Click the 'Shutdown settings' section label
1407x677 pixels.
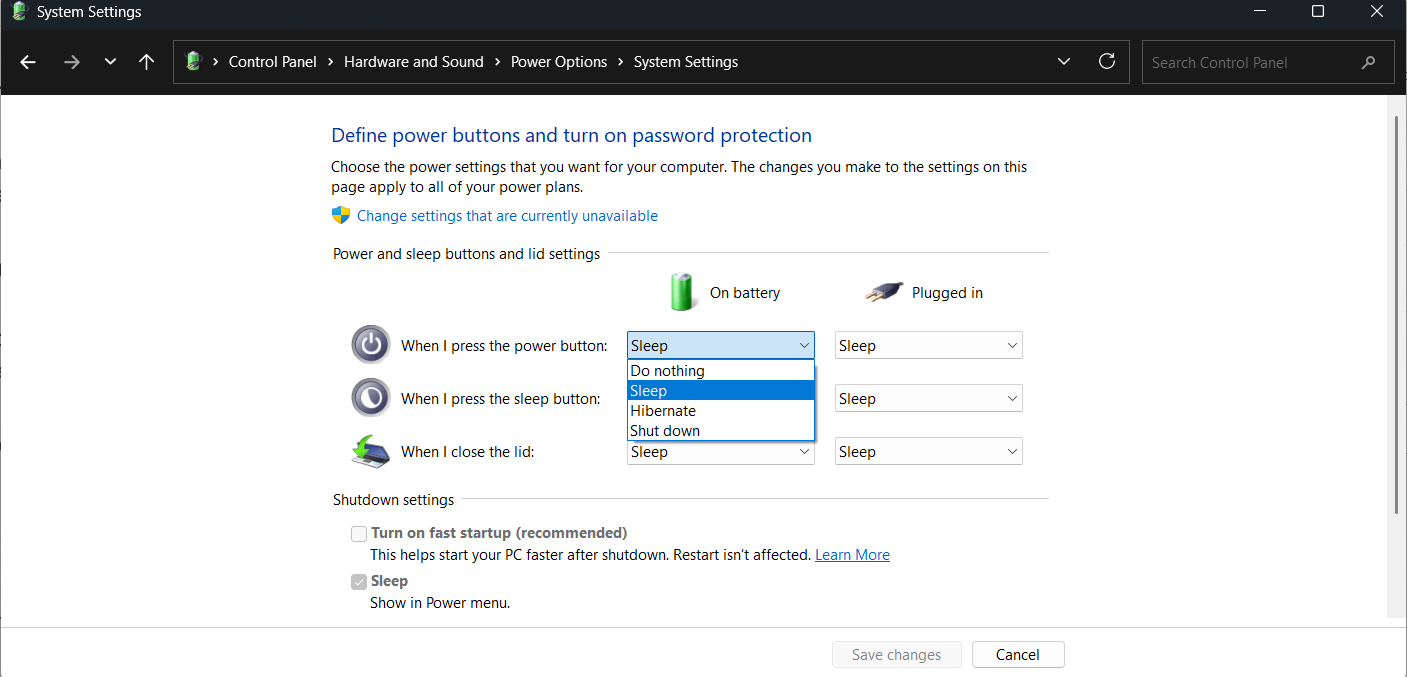pos(393,499)
